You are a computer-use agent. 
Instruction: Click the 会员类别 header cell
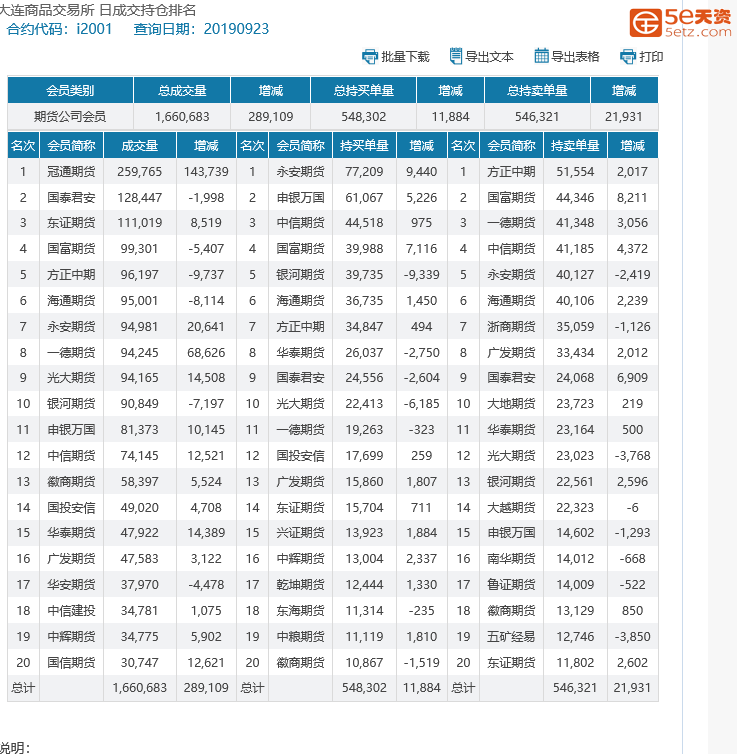click(70, 90)
